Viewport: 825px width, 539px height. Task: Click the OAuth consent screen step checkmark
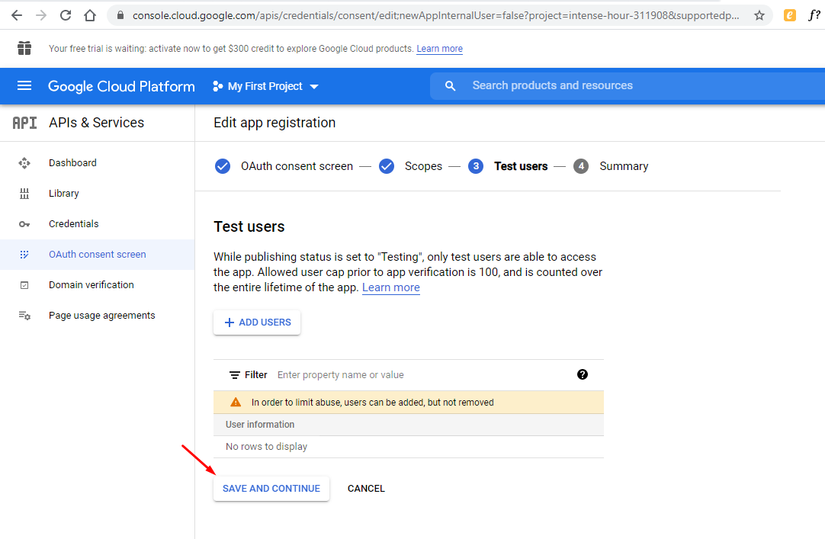(223, 166)
